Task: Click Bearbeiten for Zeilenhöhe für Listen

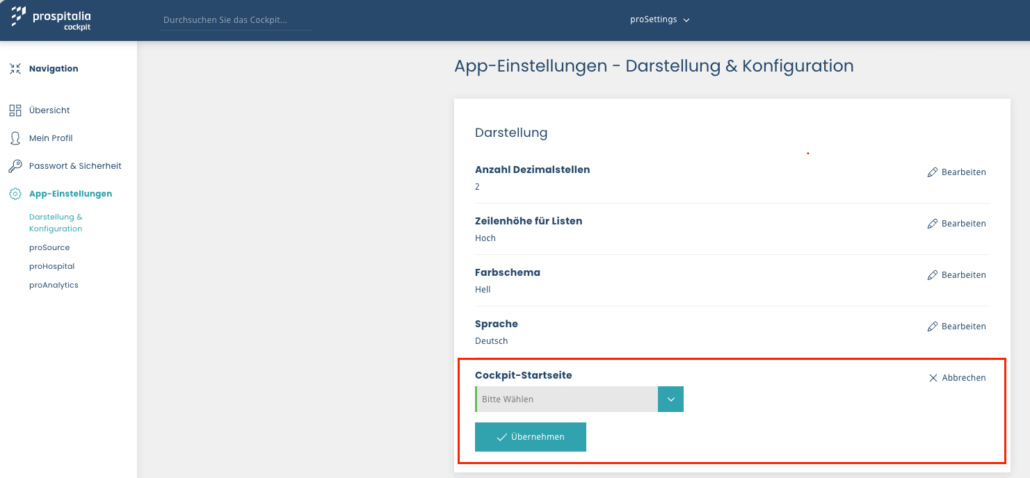Action: point(956,224)
